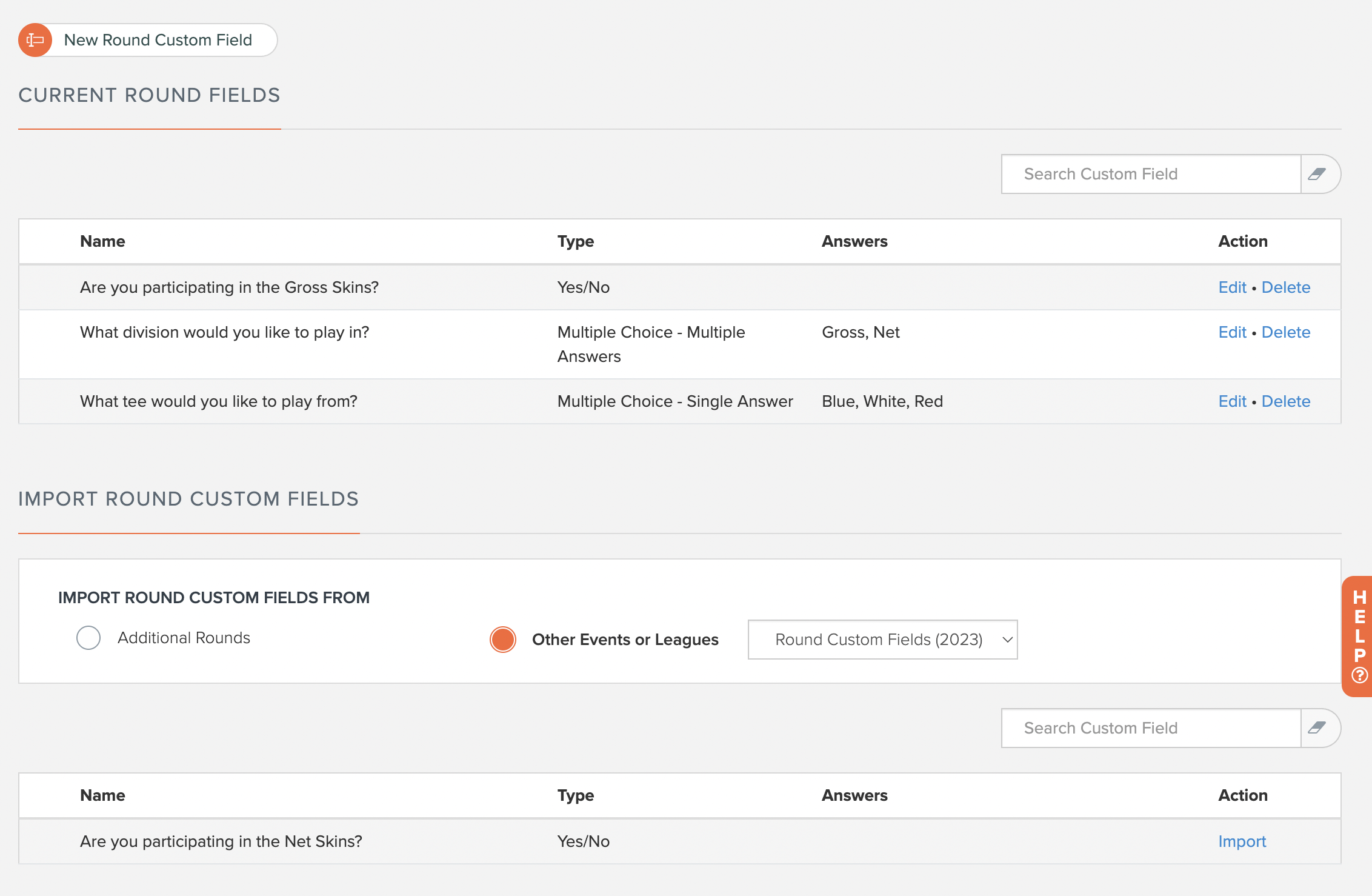The height and width of the screenshot is (896, 1372).
Task: Click the Answers column header in the current fields table
Action: click(854, 241)
